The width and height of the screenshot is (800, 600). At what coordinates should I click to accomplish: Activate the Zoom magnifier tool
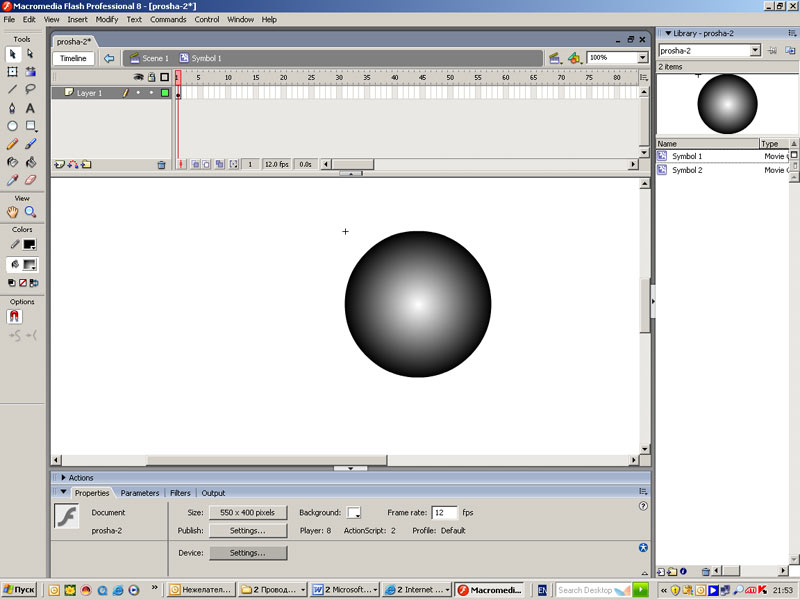tap(30, 212)
